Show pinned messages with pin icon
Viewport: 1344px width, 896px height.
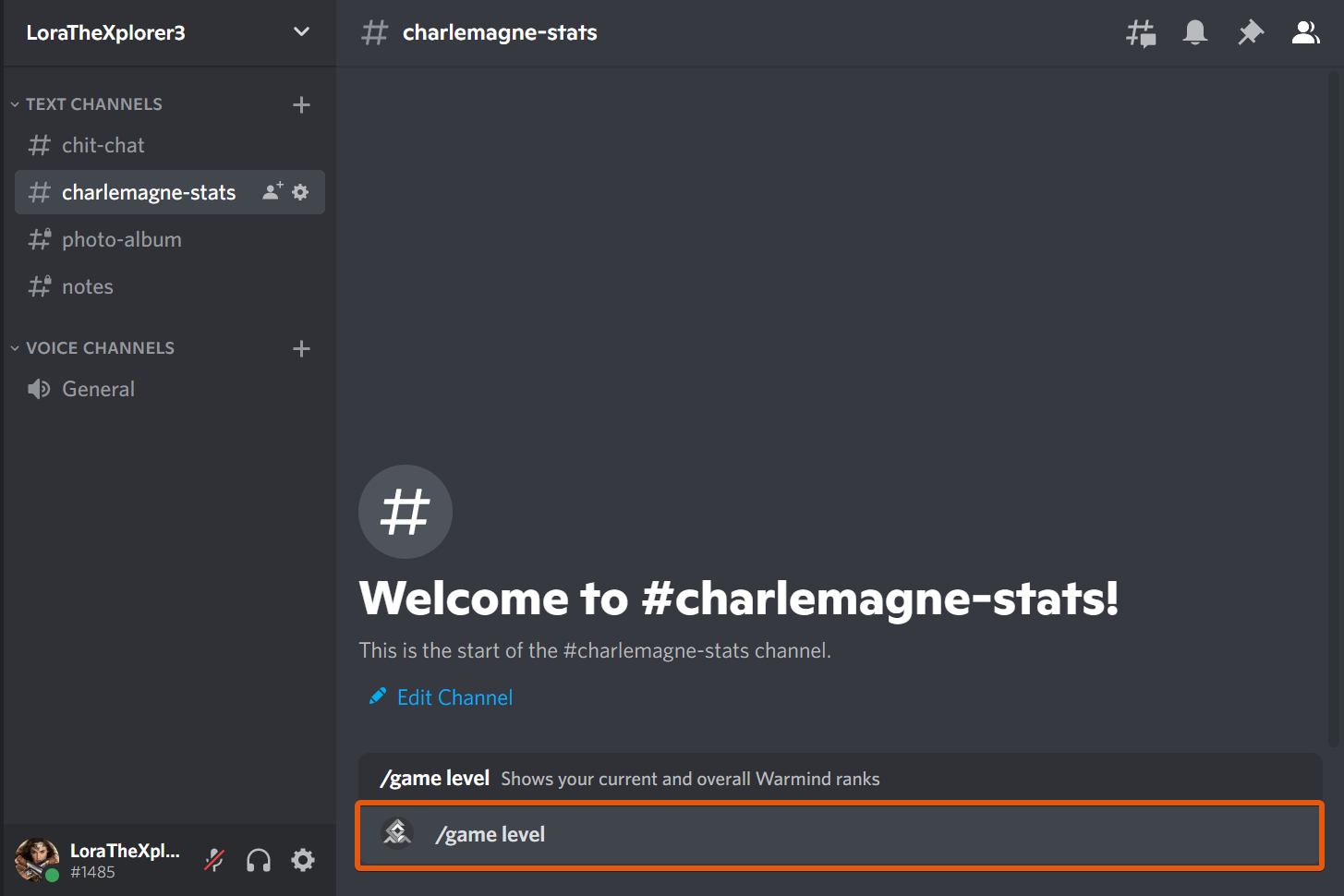click(1250, 33)
